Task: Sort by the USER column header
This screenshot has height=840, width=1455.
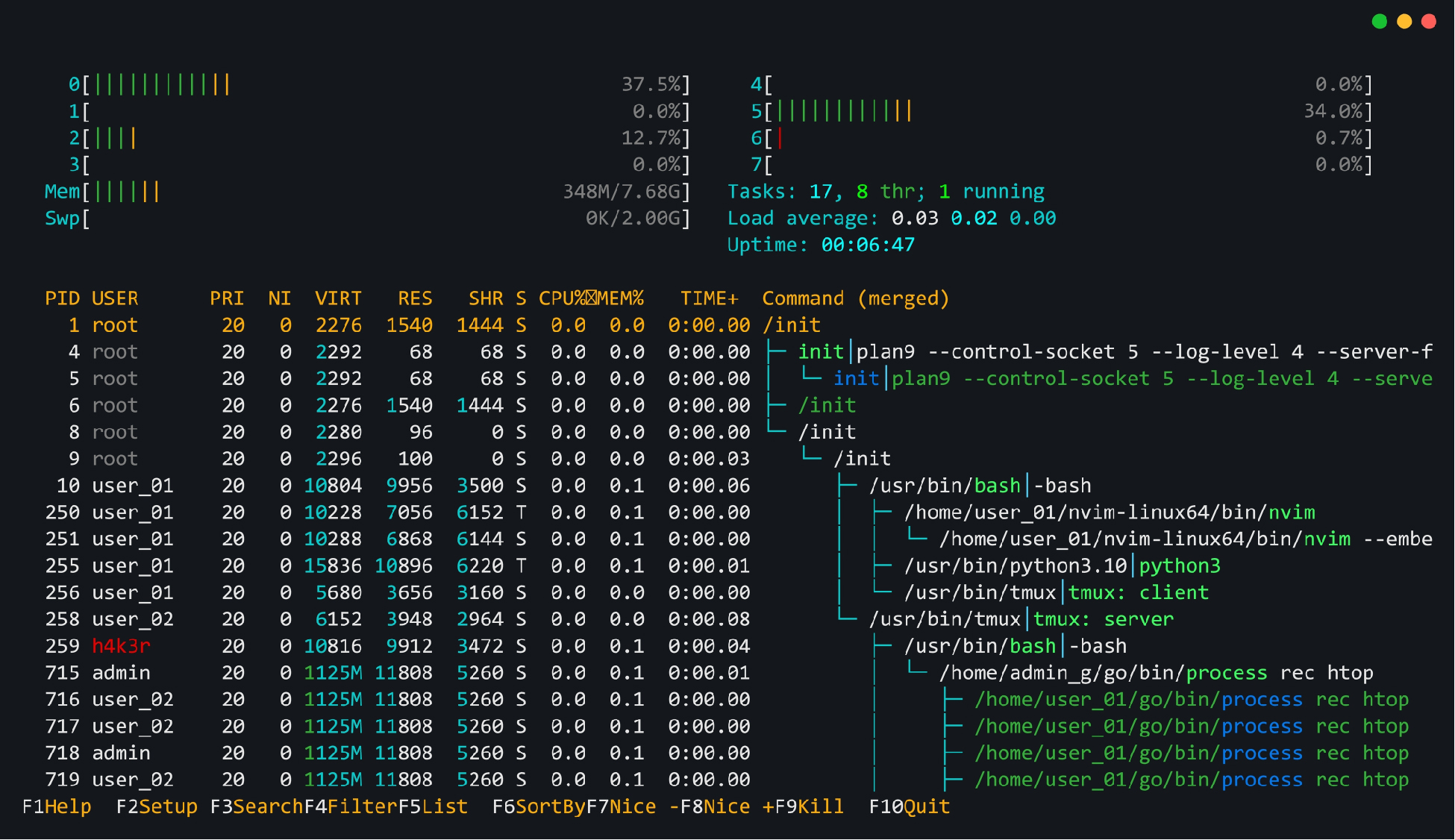Action: (x=115, y=298)
